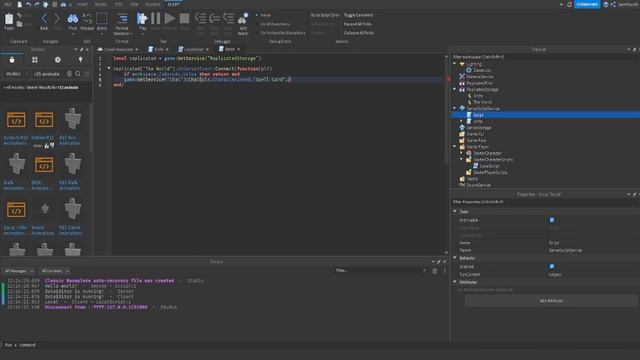Click Toggle Comment action
The image size is (640, 360).
pos(358,15)
